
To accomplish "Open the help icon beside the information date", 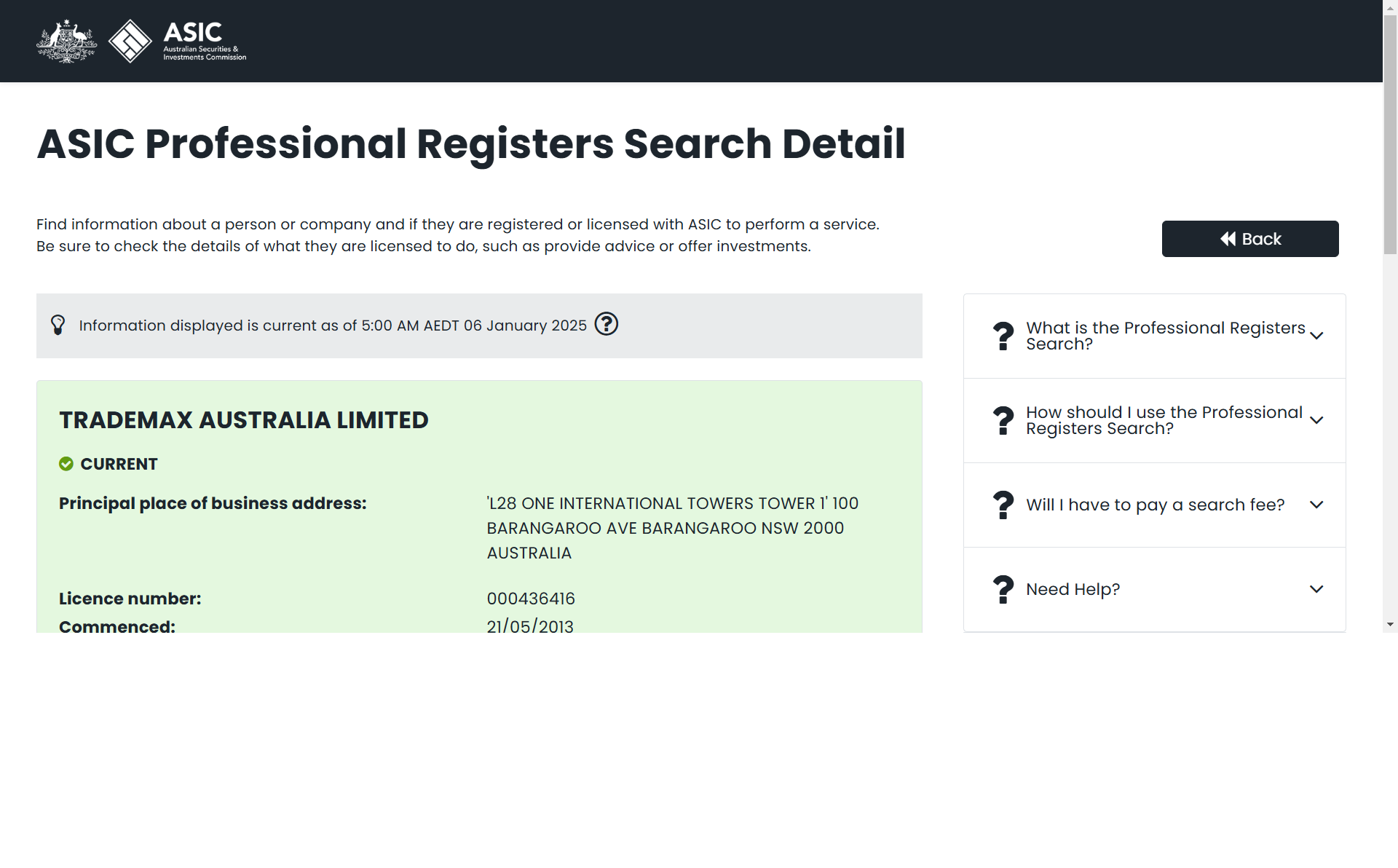I will [606, 324].
